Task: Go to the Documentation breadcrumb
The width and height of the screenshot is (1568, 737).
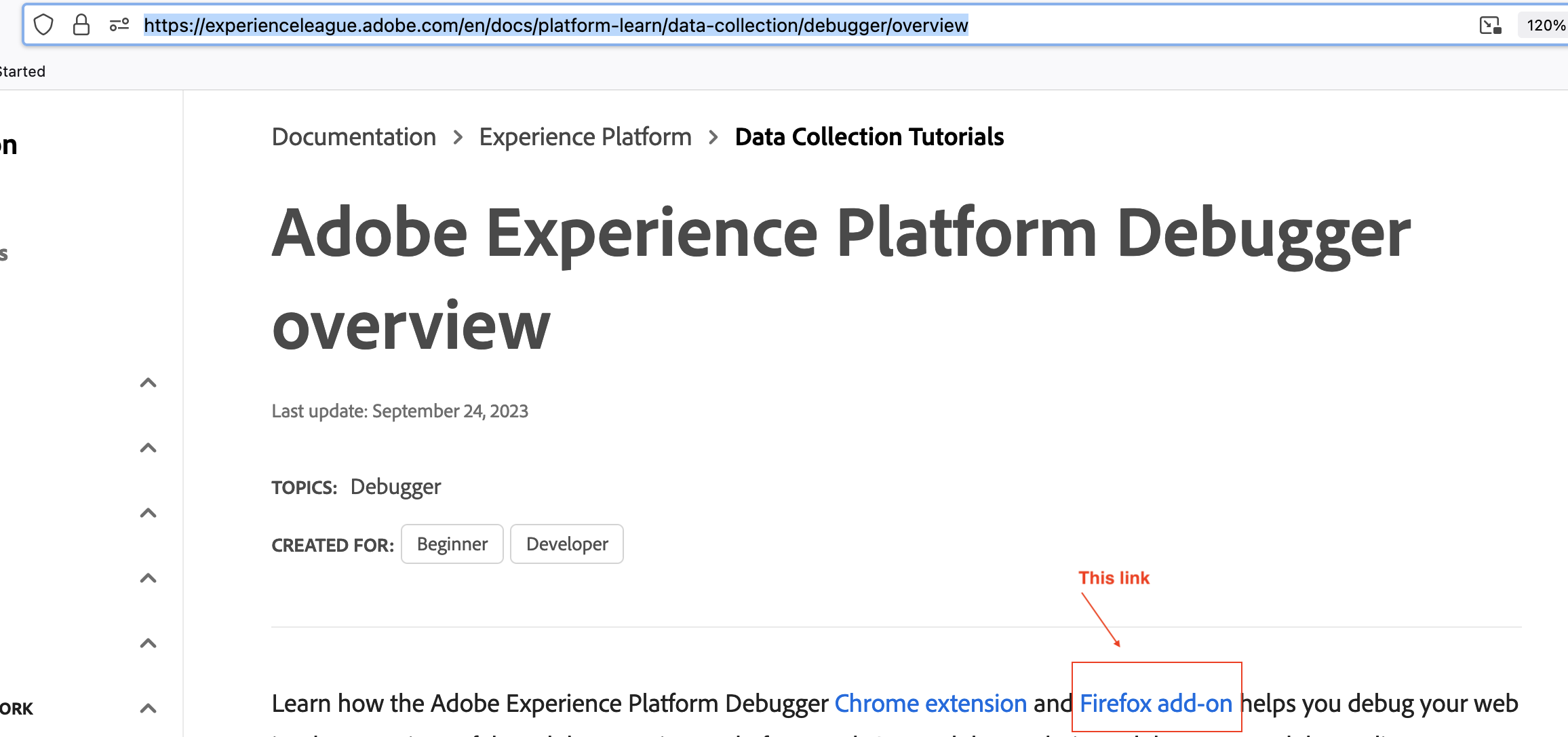Action: tap(353, 137)
